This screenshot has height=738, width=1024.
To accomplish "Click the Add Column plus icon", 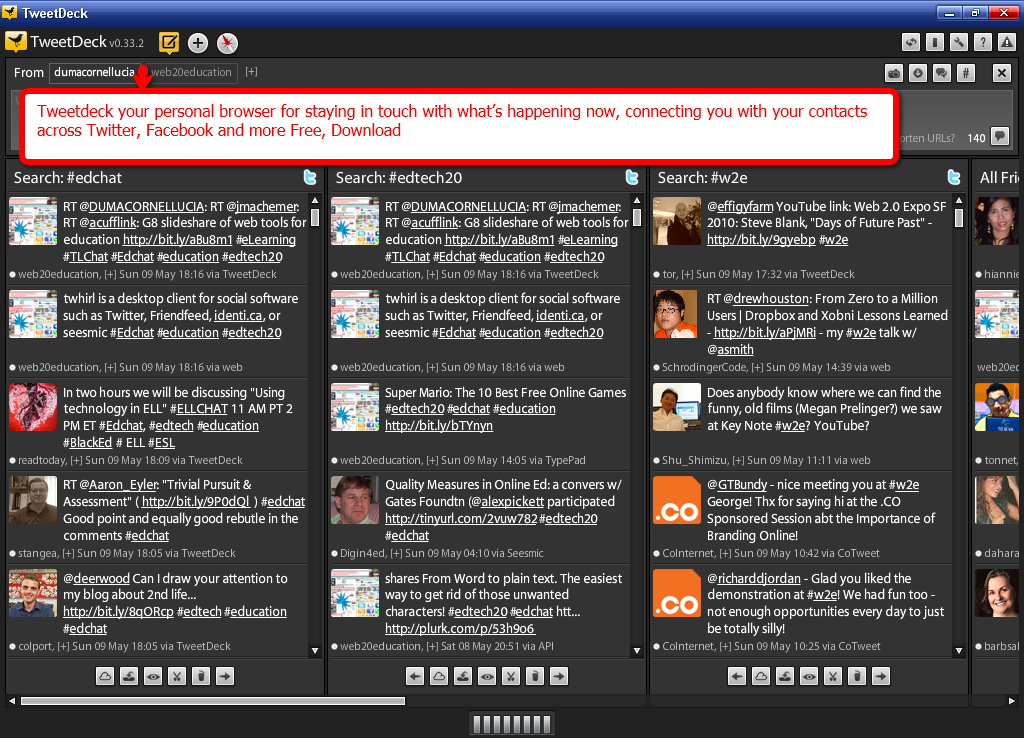I will click(198, 43).
